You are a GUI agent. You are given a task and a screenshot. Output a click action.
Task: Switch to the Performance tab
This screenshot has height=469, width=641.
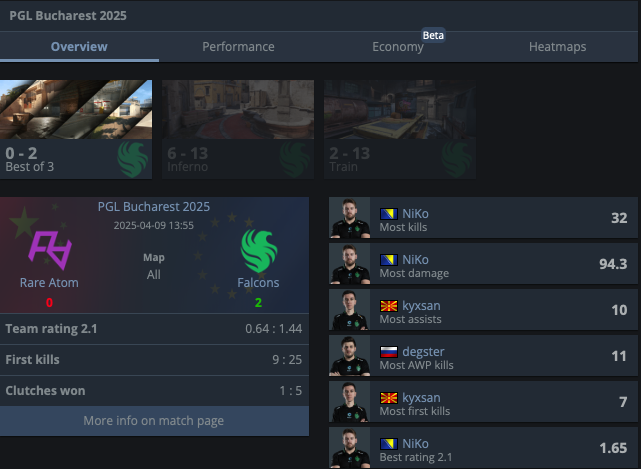(238, 47)
